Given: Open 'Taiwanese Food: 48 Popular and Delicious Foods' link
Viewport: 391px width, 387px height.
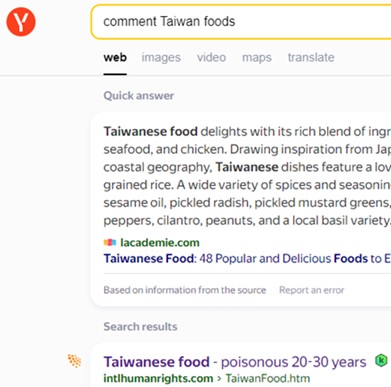Looking at the screenshot, I should (x=247, y=258).
